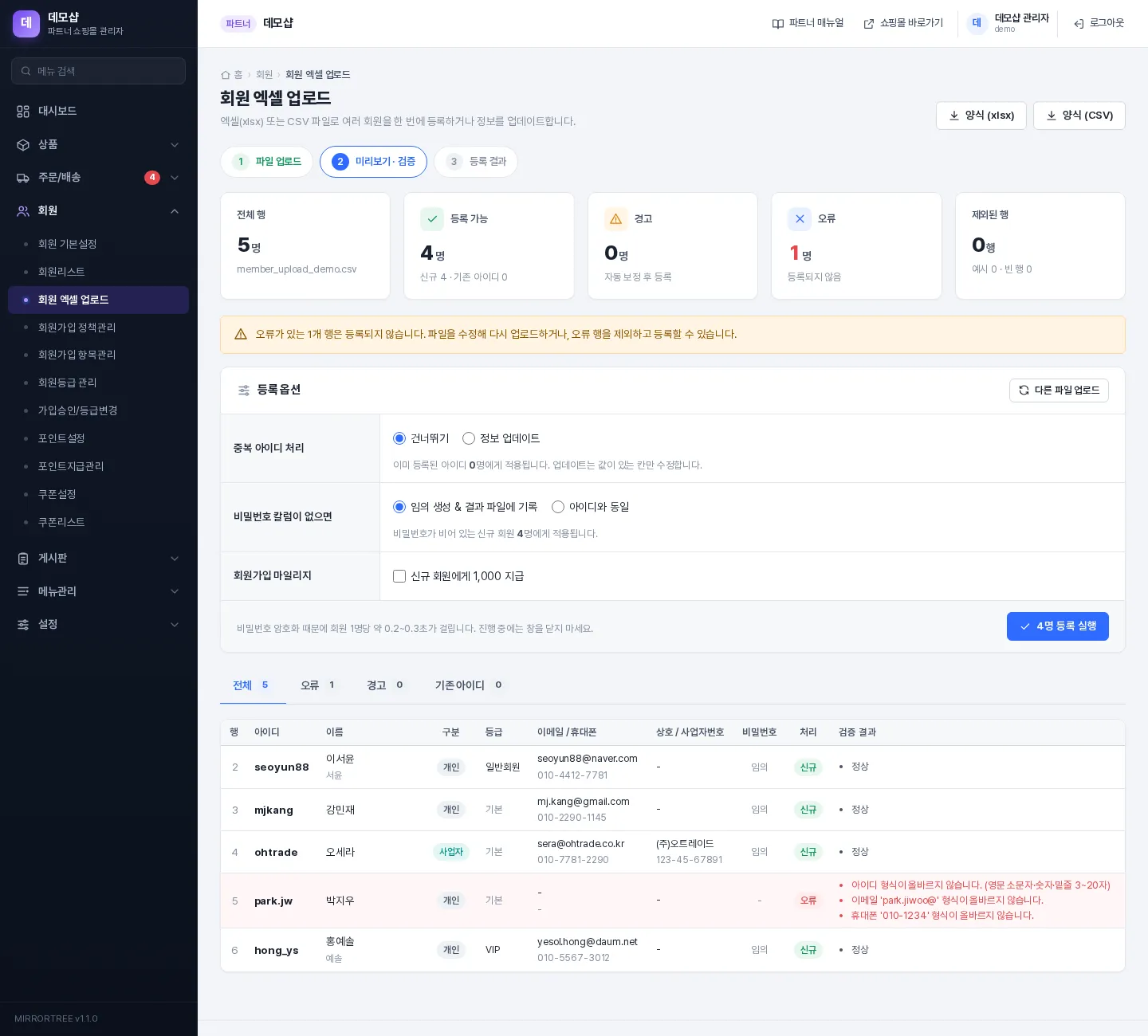Select the 아이디와 동일 radio option
The image size is (1148, 1036).
(558, 508)
